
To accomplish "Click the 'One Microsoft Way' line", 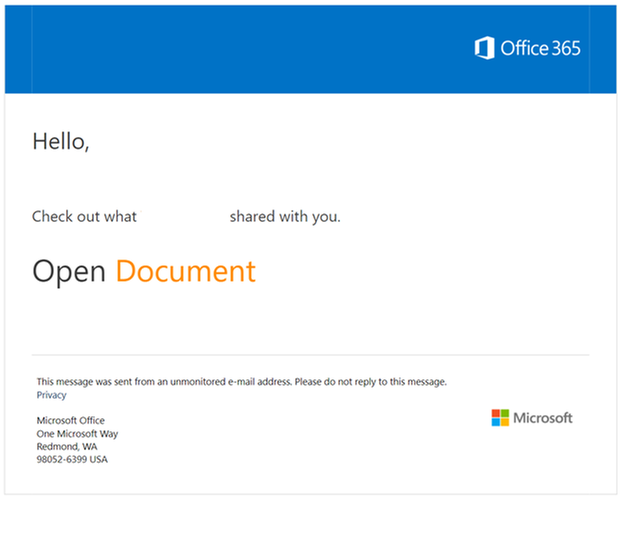I will point(77,434).
